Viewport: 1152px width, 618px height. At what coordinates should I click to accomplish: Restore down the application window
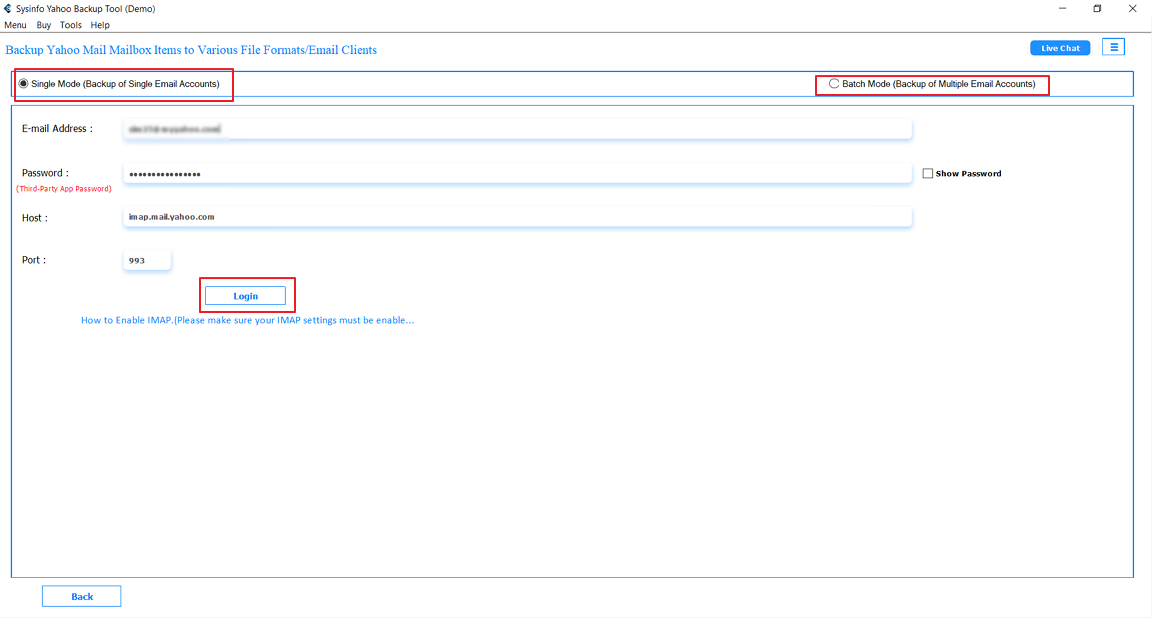point(1097,9)
